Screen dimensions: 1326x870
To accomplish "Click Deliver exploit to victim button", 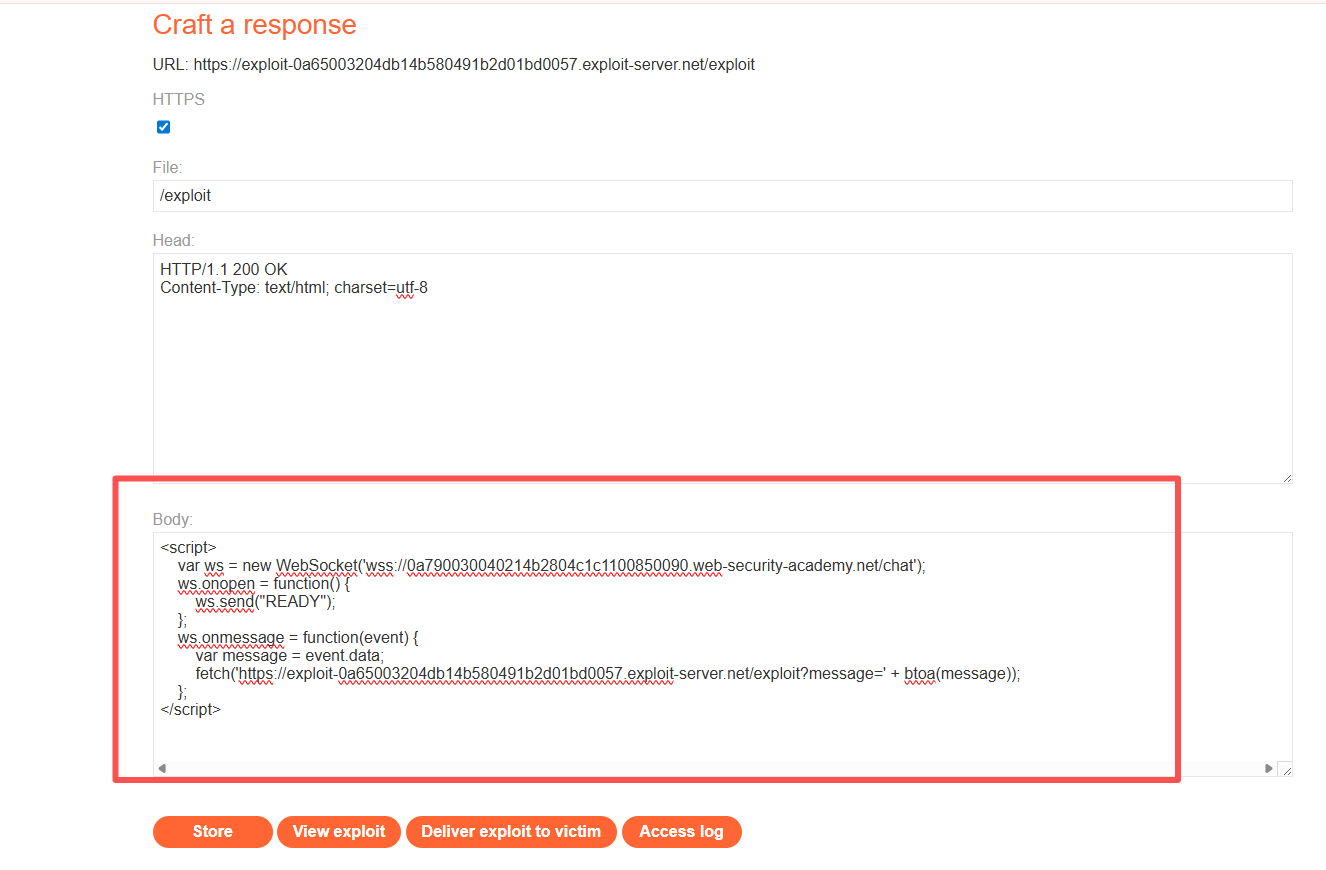I will (x=511, y=832).
